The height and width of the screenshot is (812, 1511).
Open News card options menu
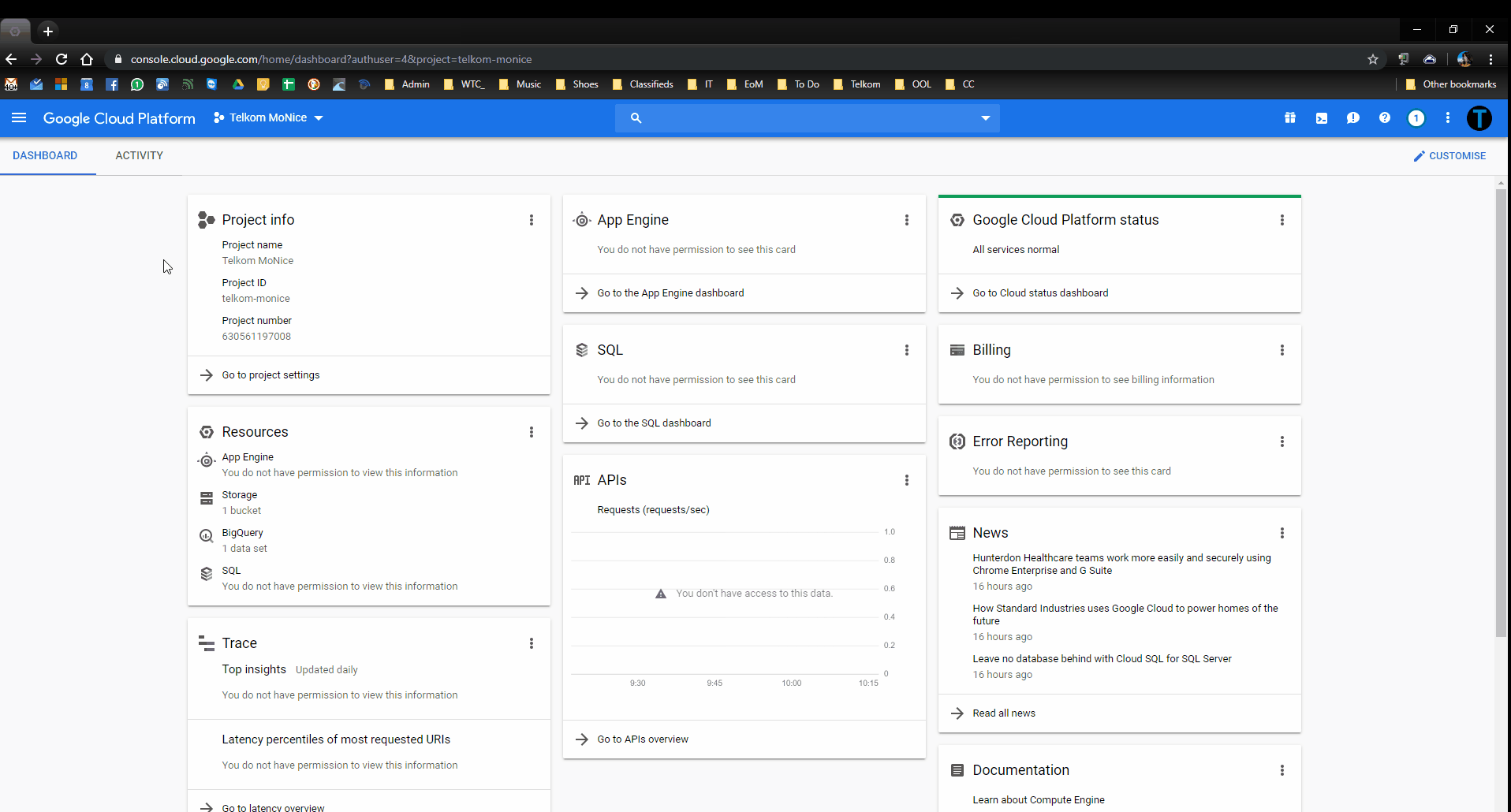(x=1282, y=533)
